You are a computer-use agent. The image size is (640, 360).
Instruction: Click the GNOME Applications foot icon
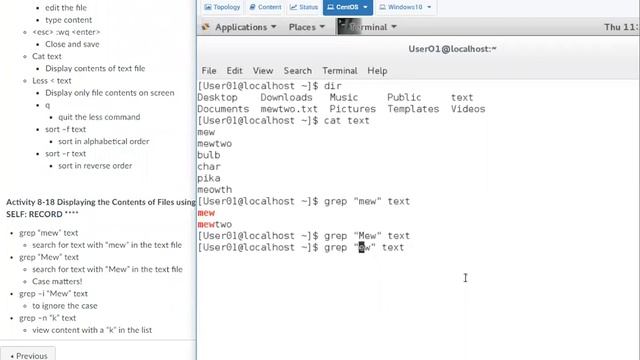pos(206,27)
